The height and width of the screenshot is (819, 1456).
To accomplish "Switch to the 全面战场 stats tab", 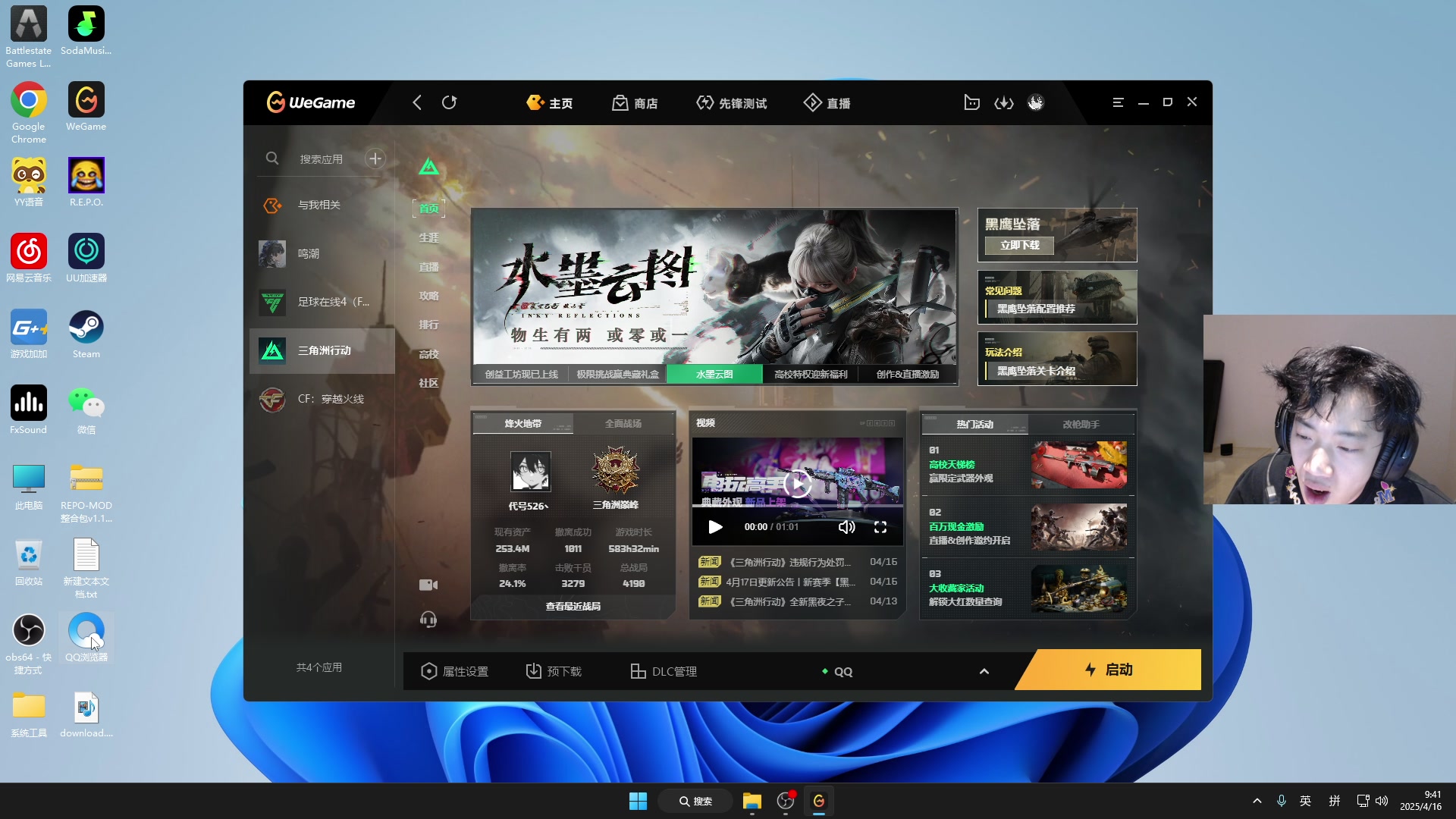I will (623, 424).
